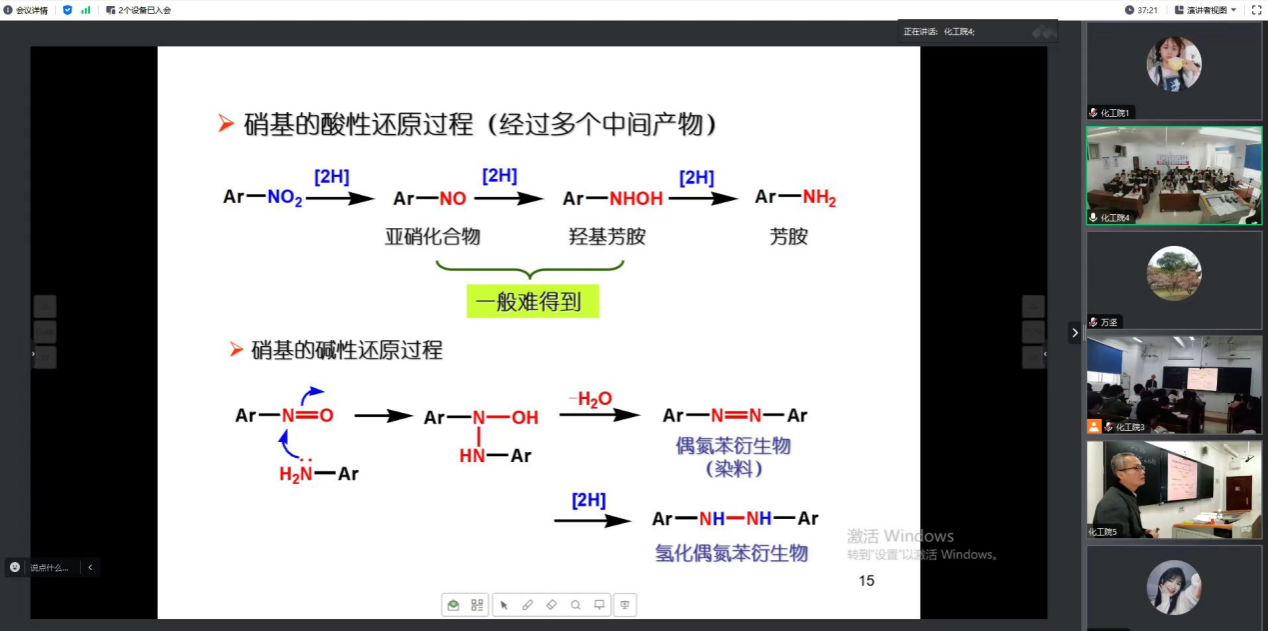Select the 化工院4 classroom video thumbnail
Viewport: 1268px width, 631px height.
(1174, 175)
